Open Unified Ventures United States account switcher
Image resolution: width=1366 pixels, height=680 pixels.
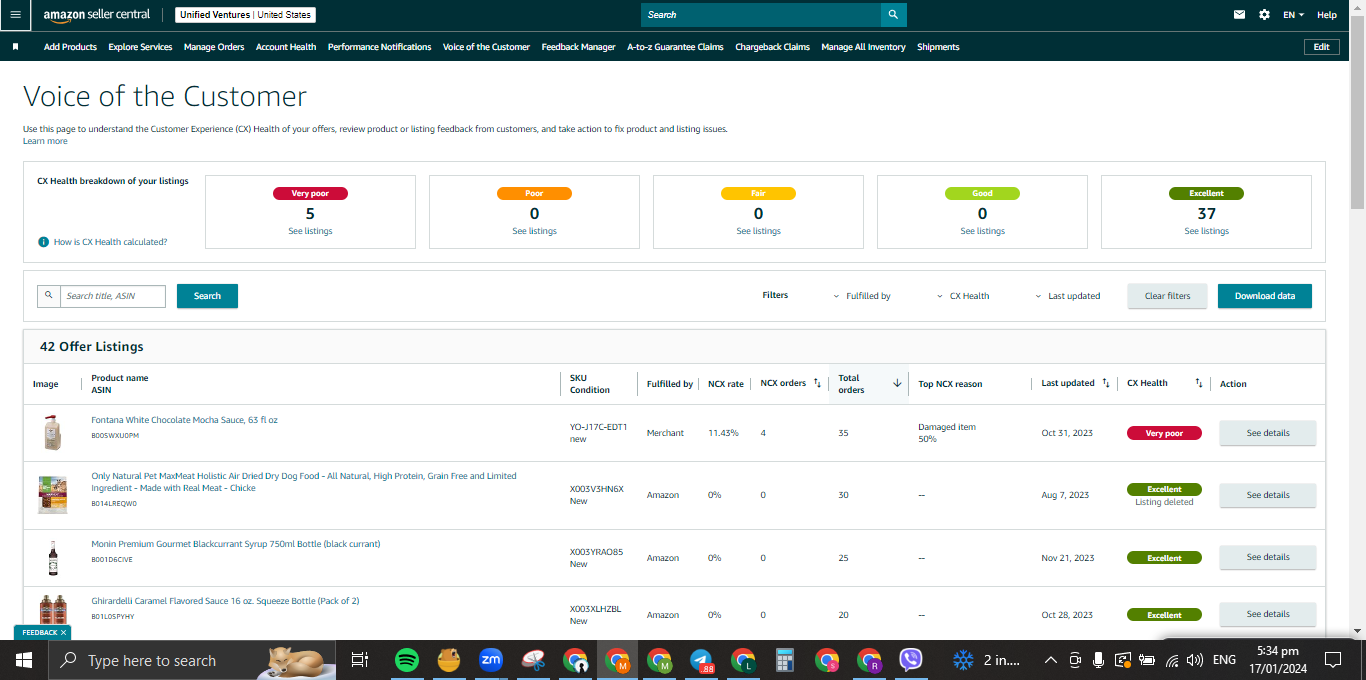[246, 15]
